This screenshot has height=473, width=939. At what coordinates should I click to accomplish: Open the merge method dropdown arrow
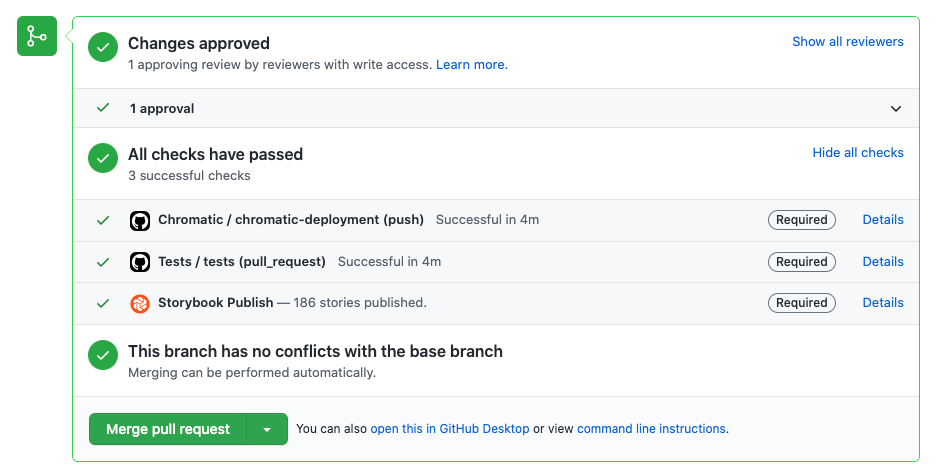click(267, 430)
